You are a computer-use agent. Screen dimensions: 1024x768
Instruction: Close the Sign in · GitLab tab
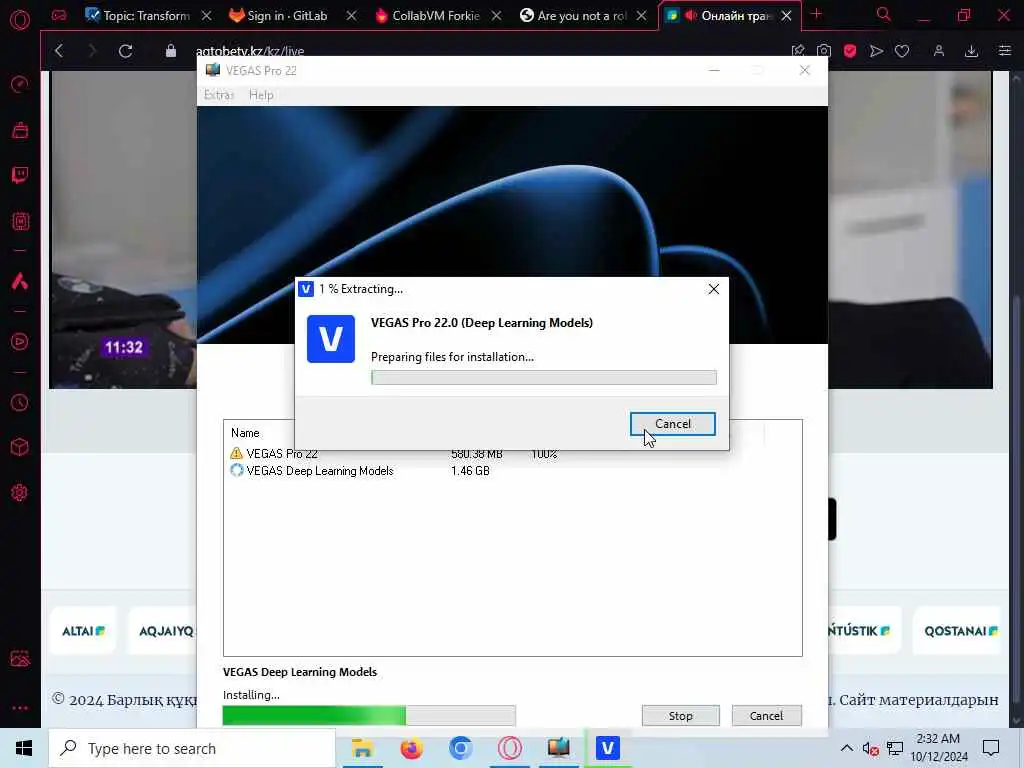(x=351, y=16)
